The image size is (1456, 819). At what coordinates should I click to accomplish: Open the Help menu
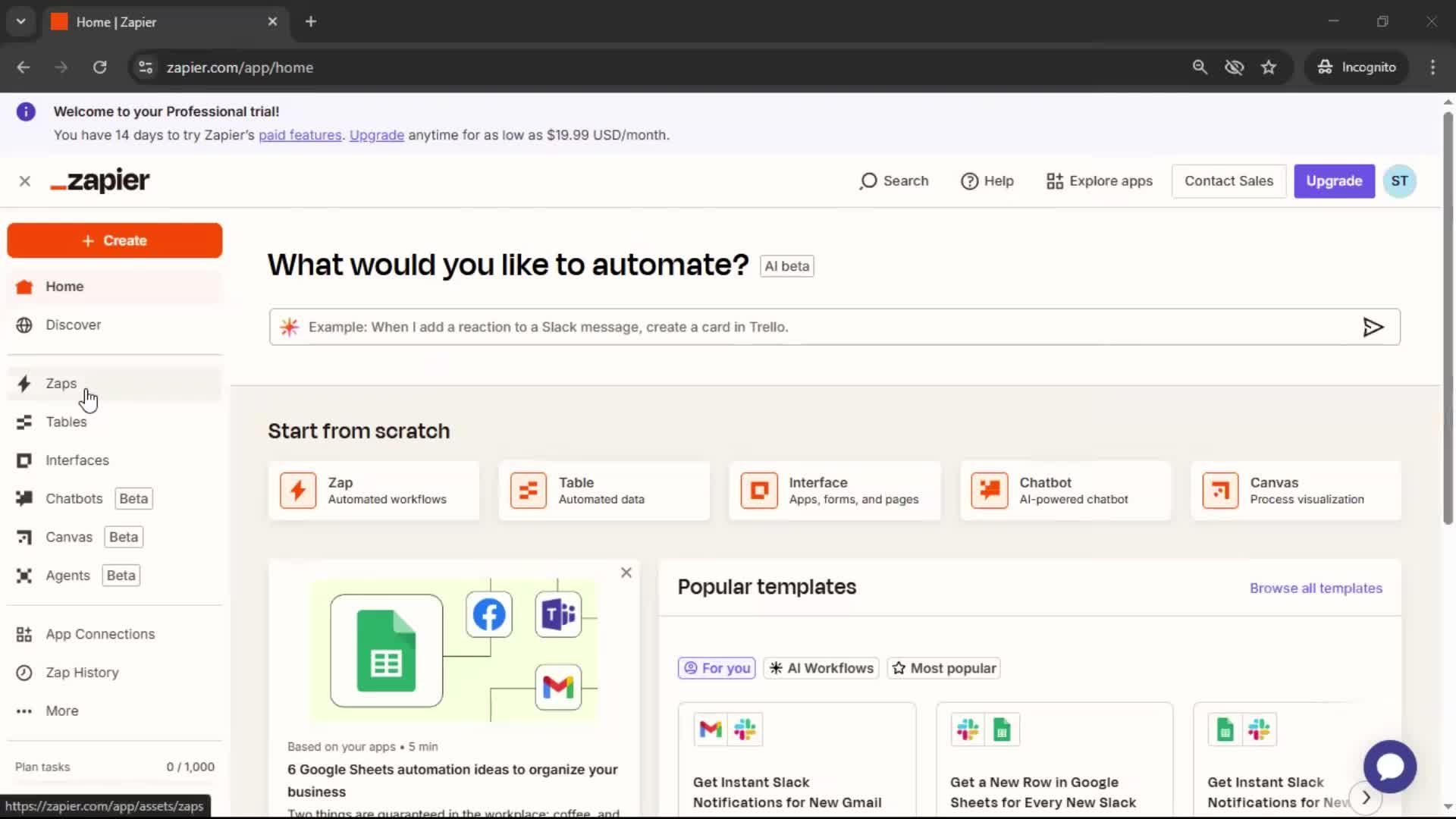pyautogui.click(x=987, y=181)
